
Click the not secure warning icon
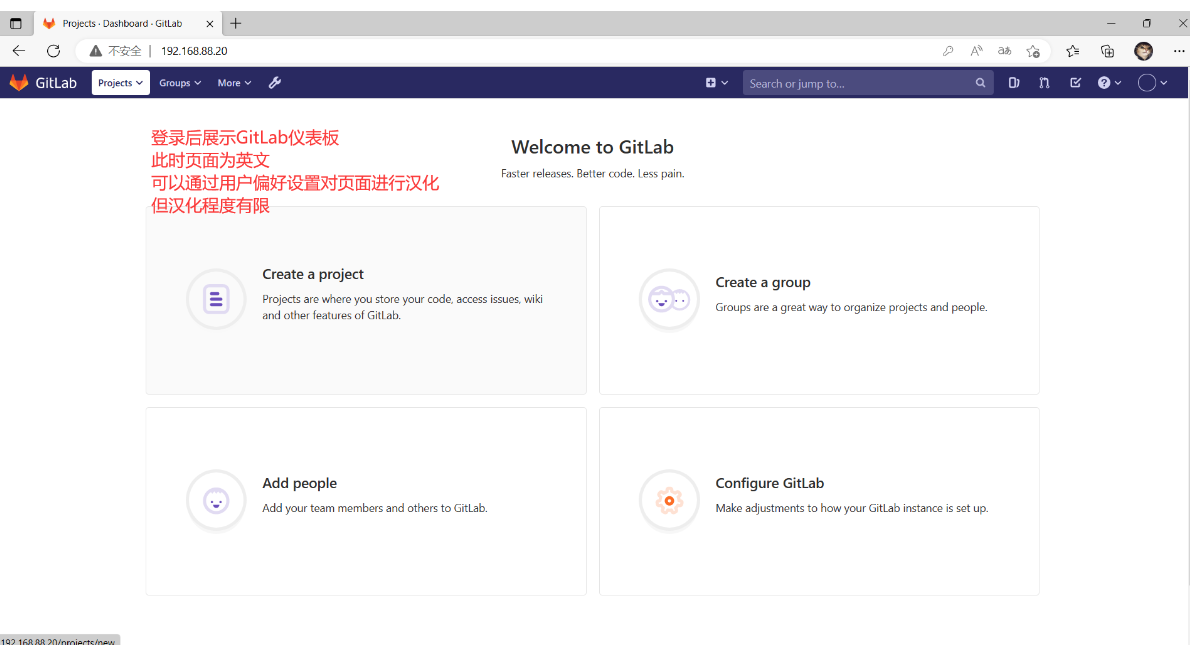[96, 51]
